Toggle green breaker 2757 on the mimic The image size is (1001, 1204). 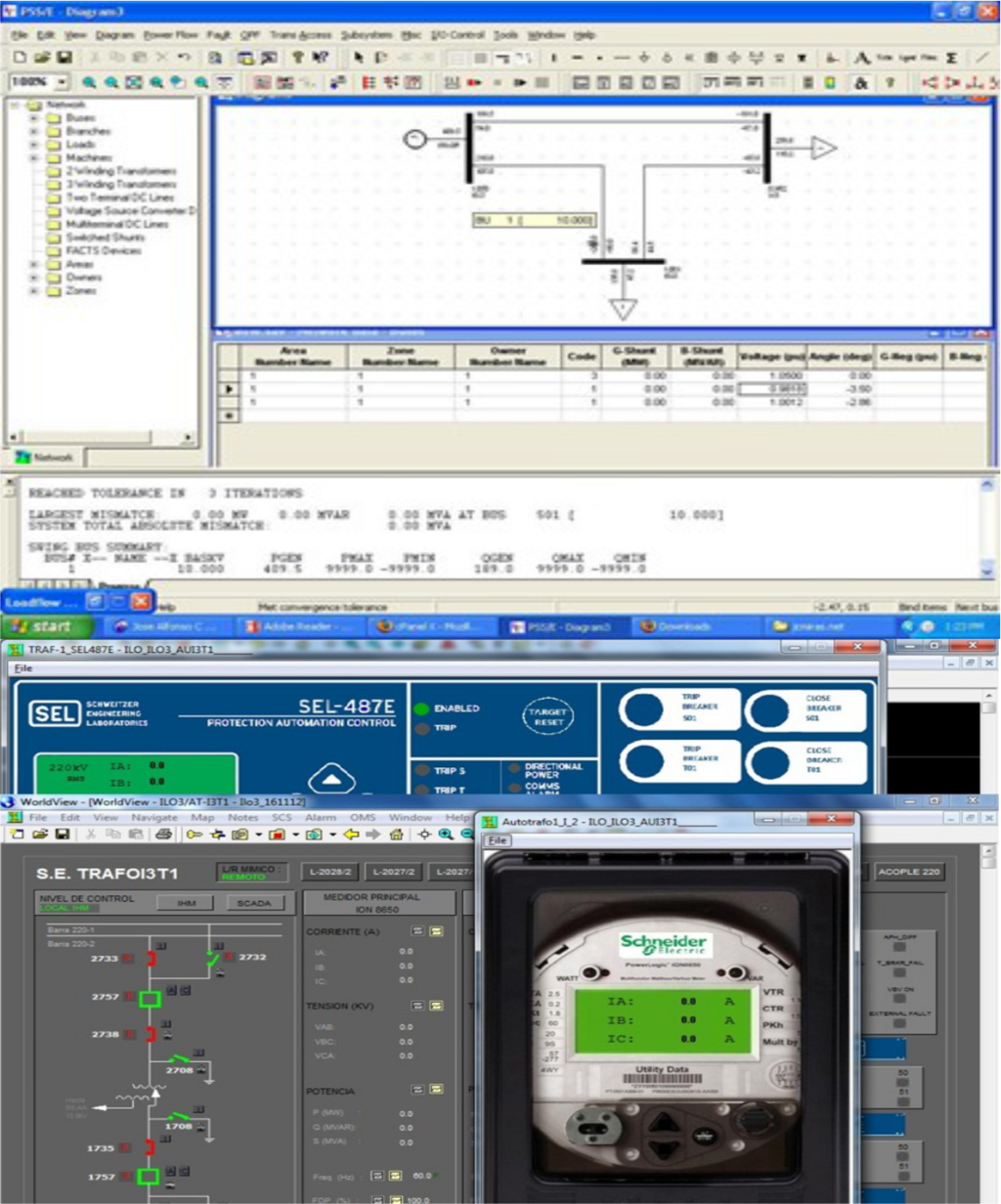[x=150, y=998]
